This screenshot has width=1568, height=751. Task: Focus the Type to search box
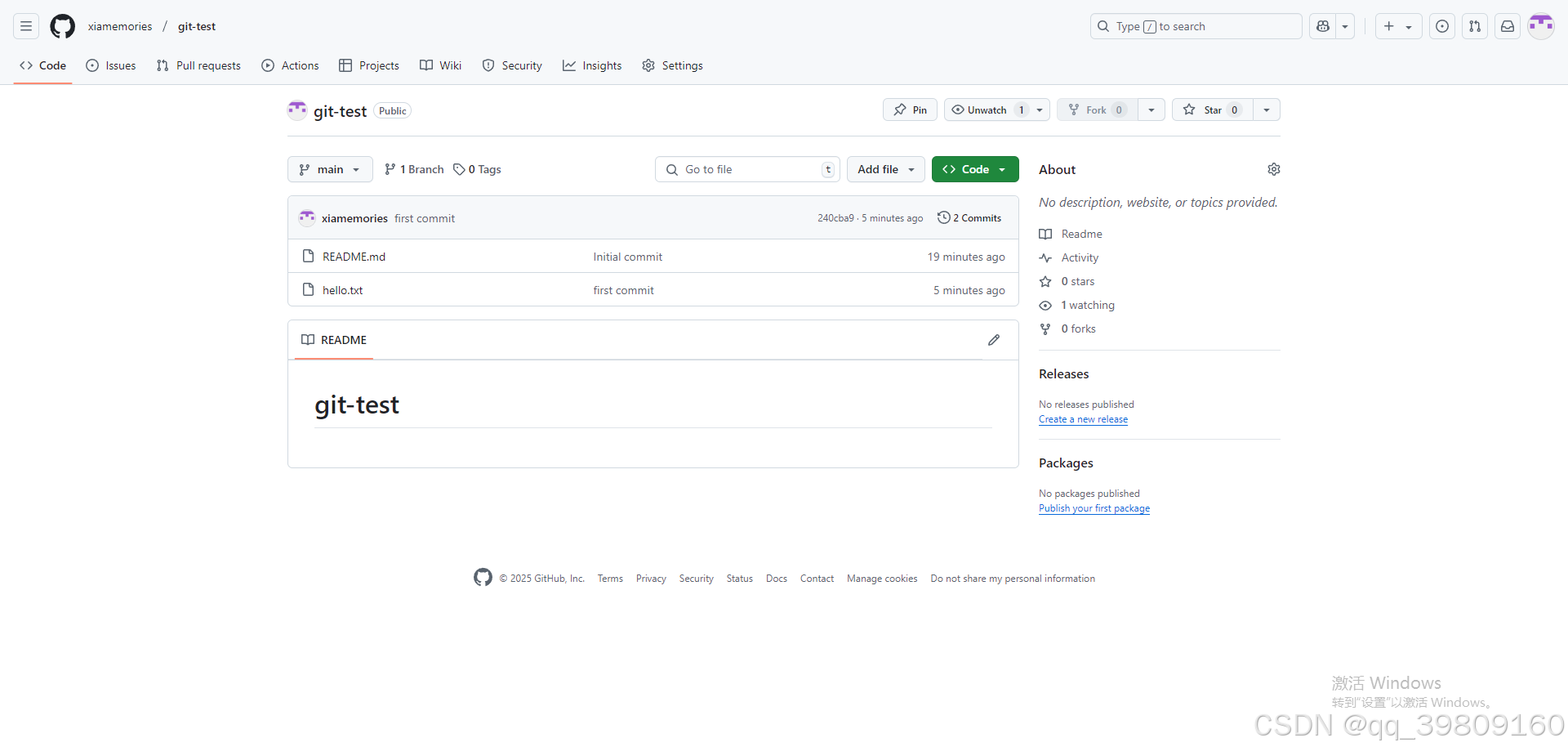coord(1196,26)
